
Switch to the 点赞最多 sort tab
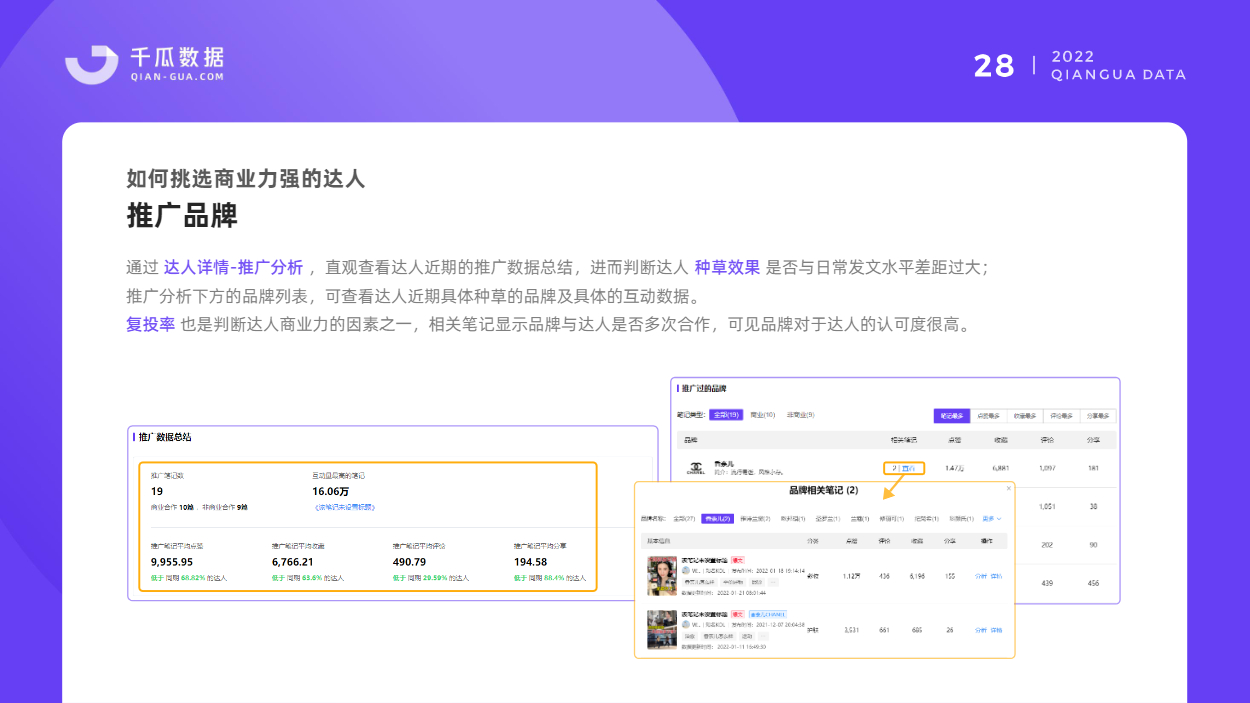coord(988,416)
